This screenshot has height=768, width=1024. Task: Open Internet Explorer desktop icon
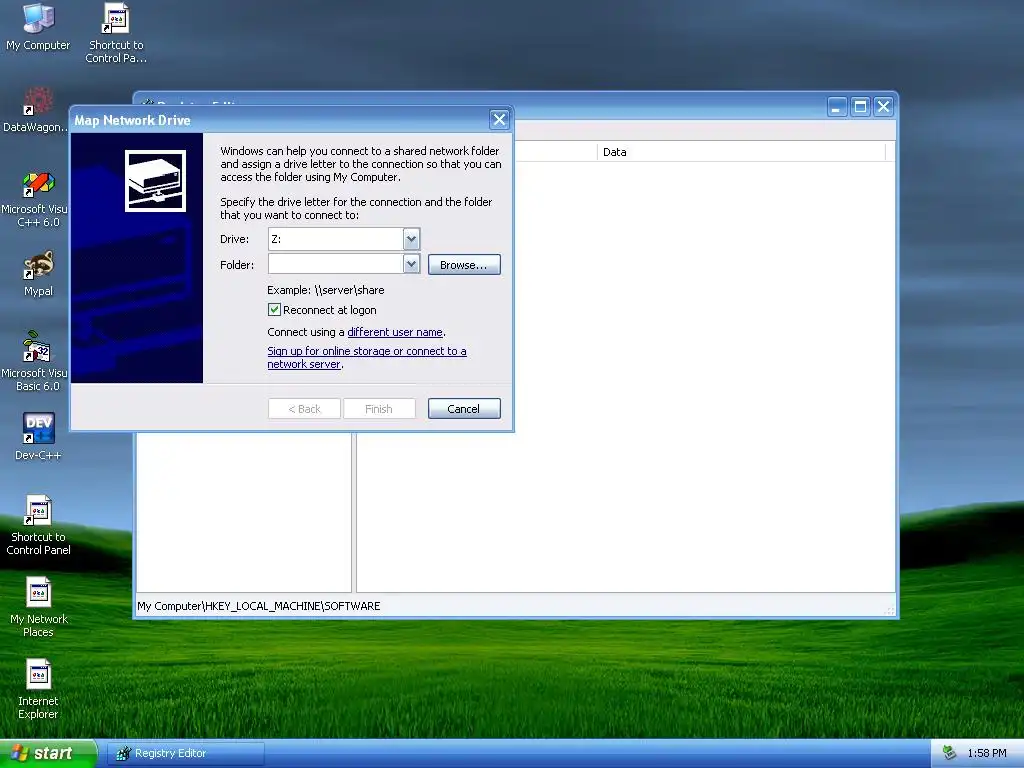coord(38,689)
